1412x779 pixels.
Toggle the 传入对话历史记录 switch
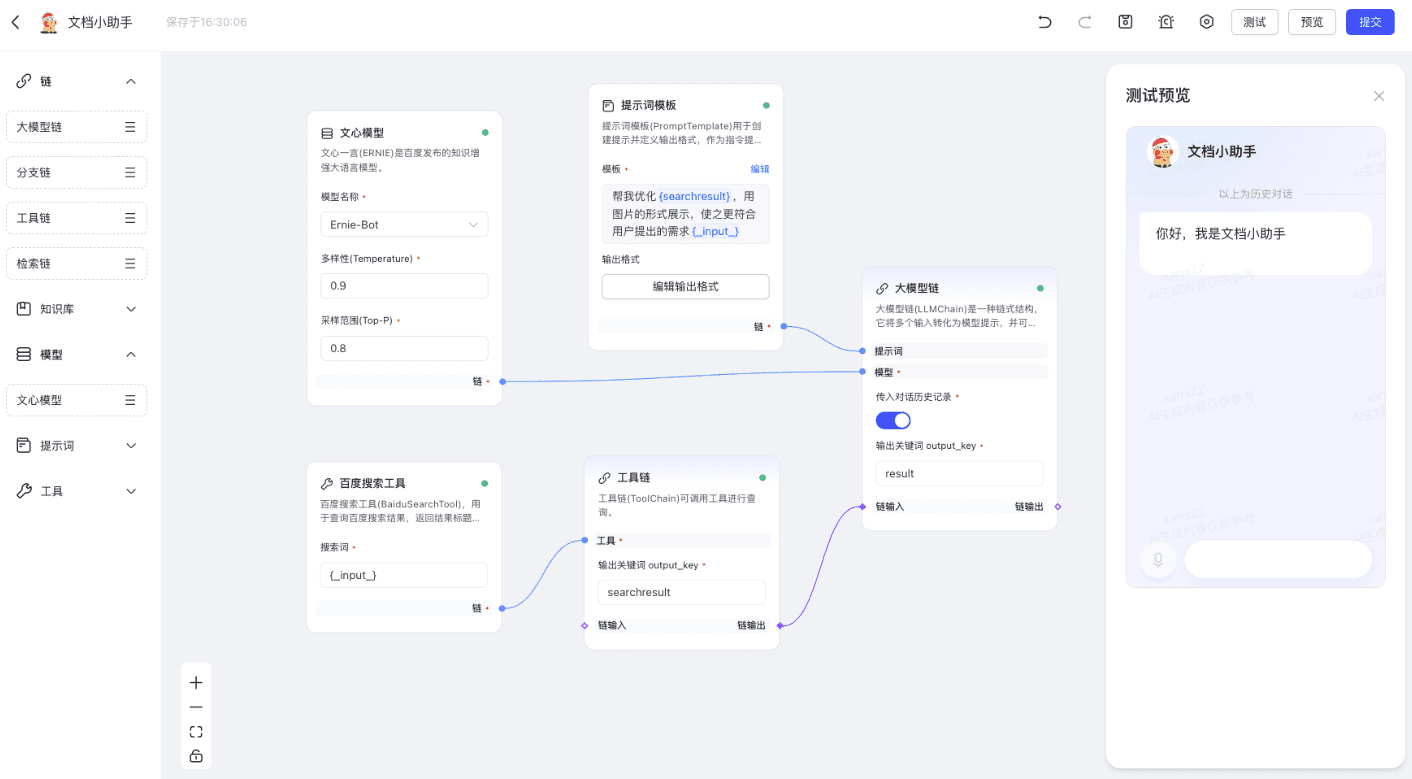point(893,420)
